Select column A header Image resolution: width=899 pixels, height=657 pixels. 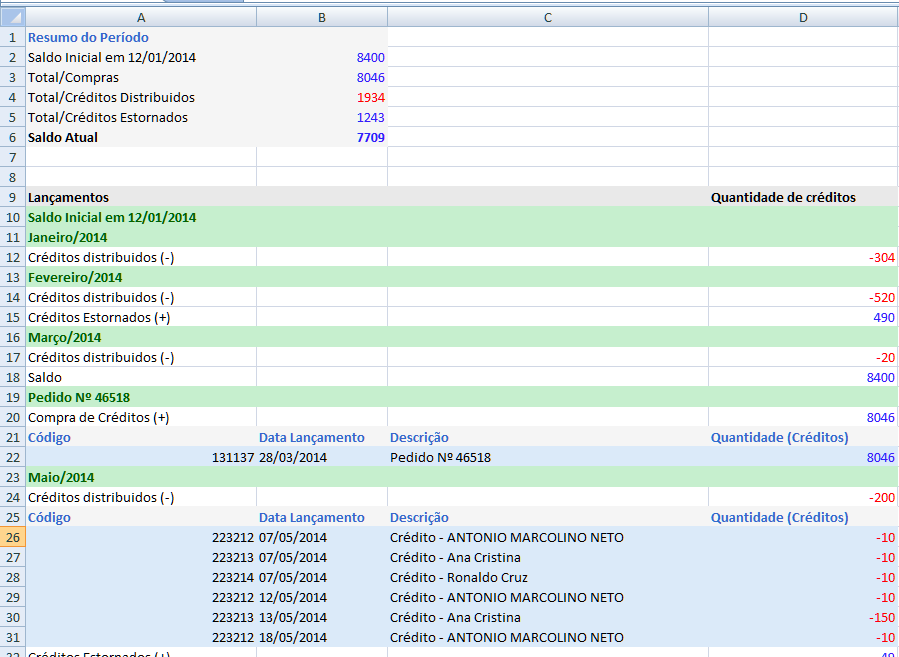tap(140, 17)
